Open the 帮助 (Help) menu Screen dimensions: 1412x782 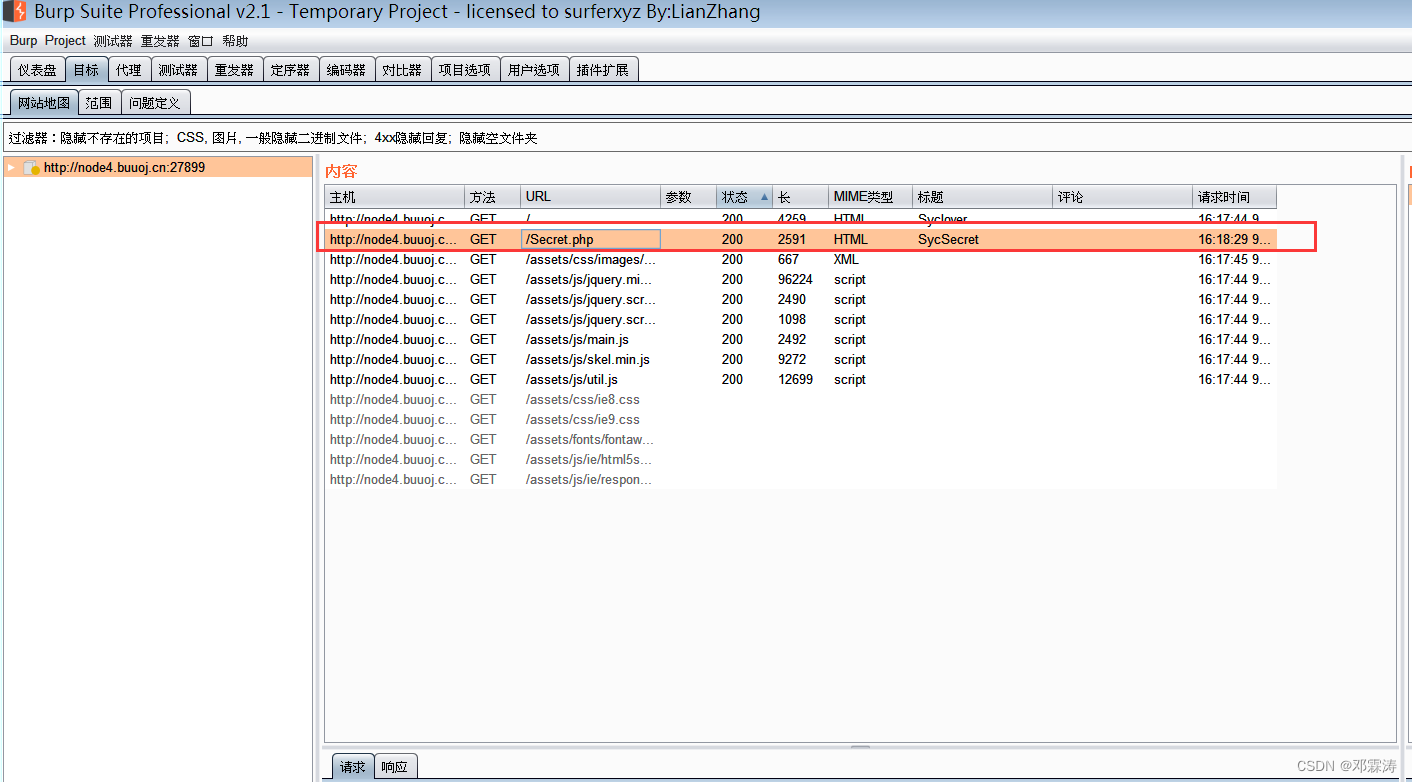(x=234, y=40)
